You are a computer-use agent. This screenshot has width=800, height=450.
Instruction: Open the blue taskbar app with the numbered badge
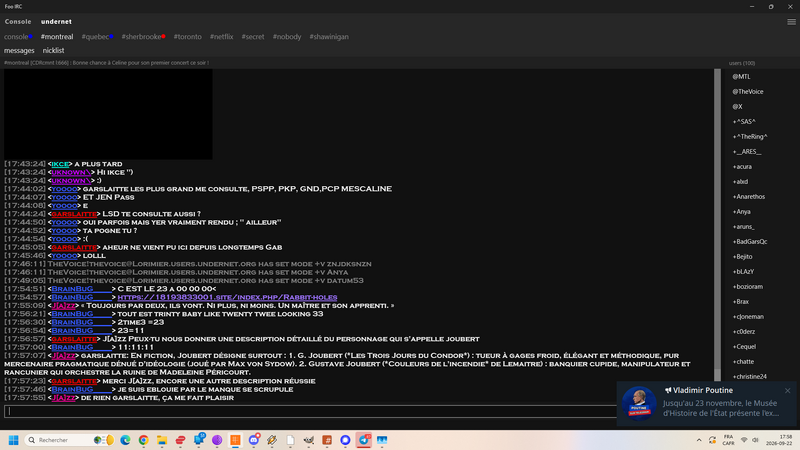coord(199,439)
